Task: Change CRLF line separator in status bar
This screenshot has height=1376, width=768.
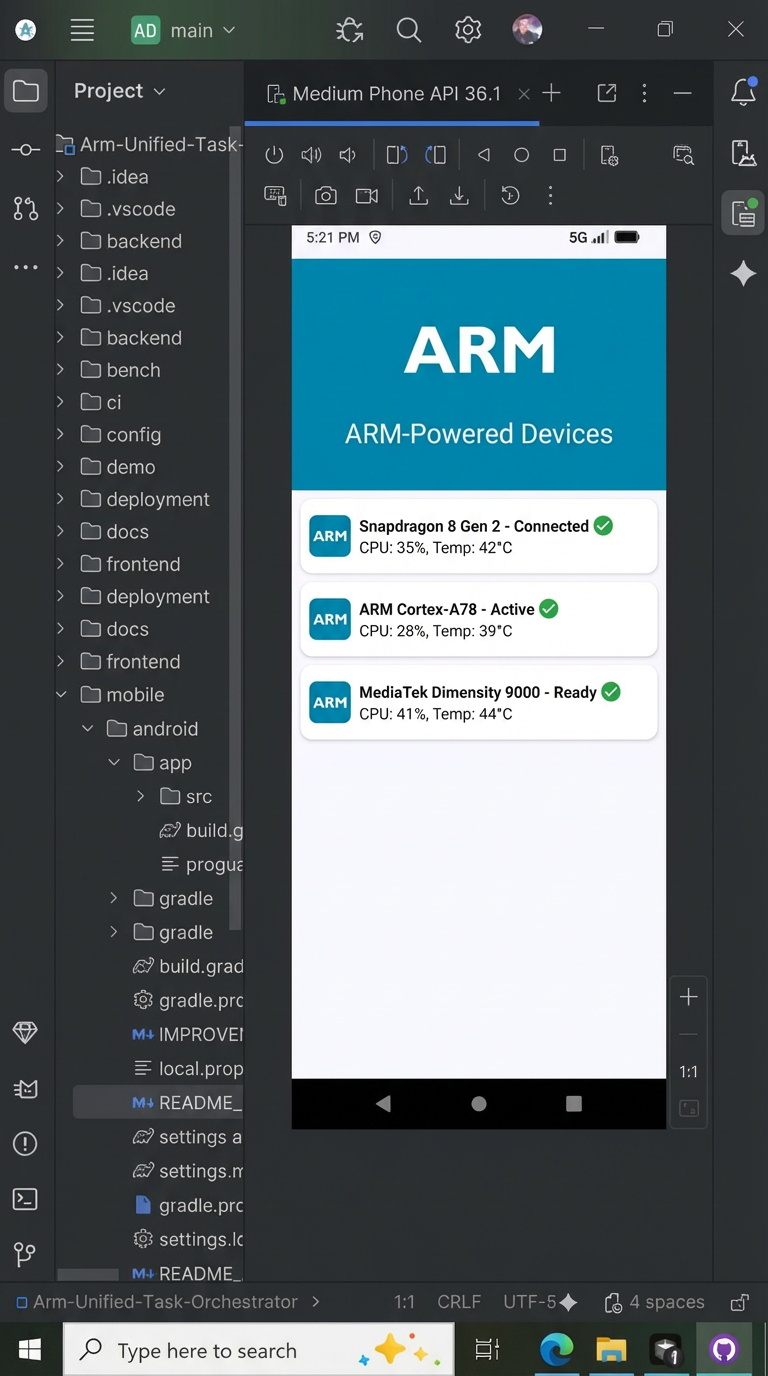Action: [x=459, y=1302]
